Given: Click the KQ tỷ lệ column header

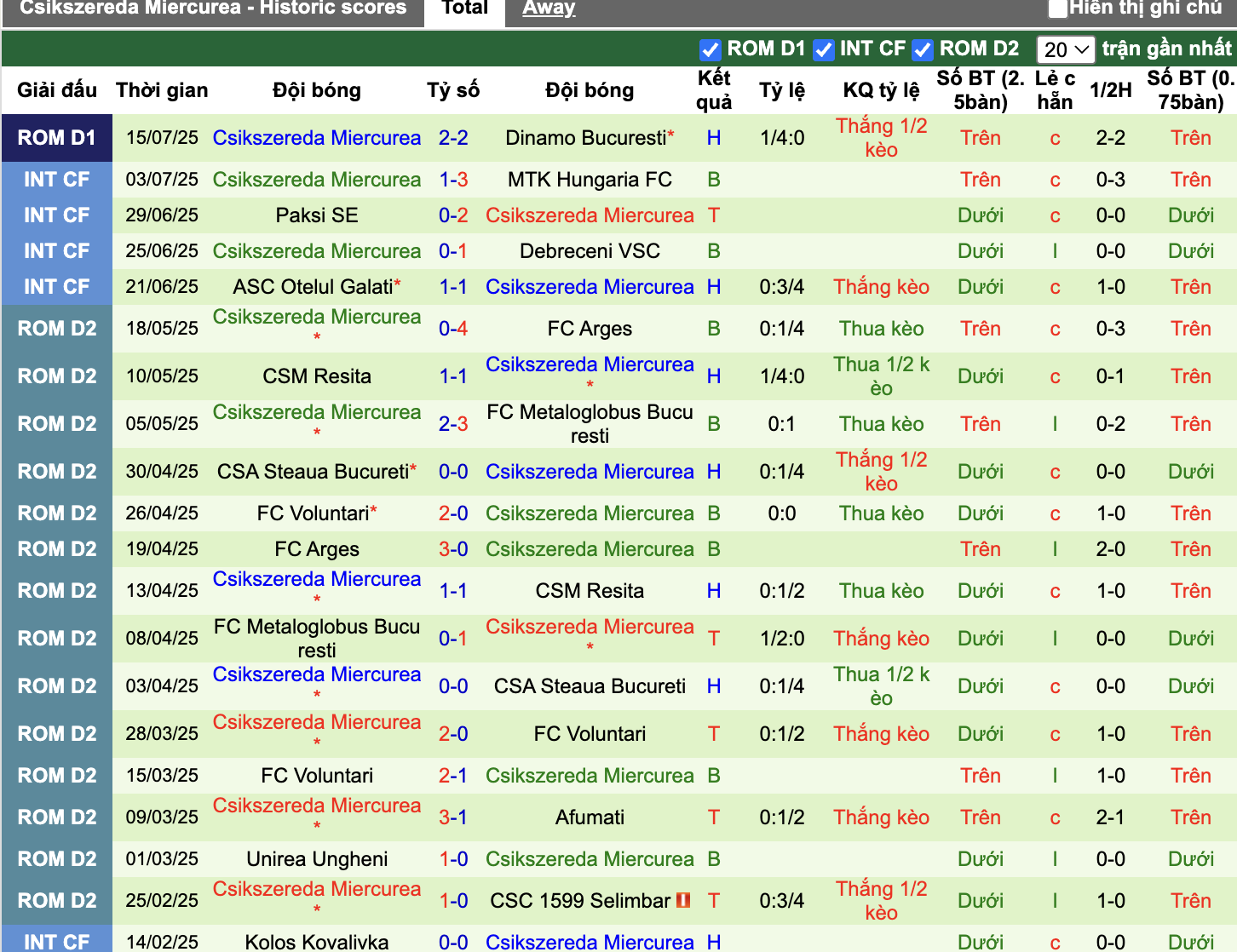Looking at the screenshot, I should point(881,90).
